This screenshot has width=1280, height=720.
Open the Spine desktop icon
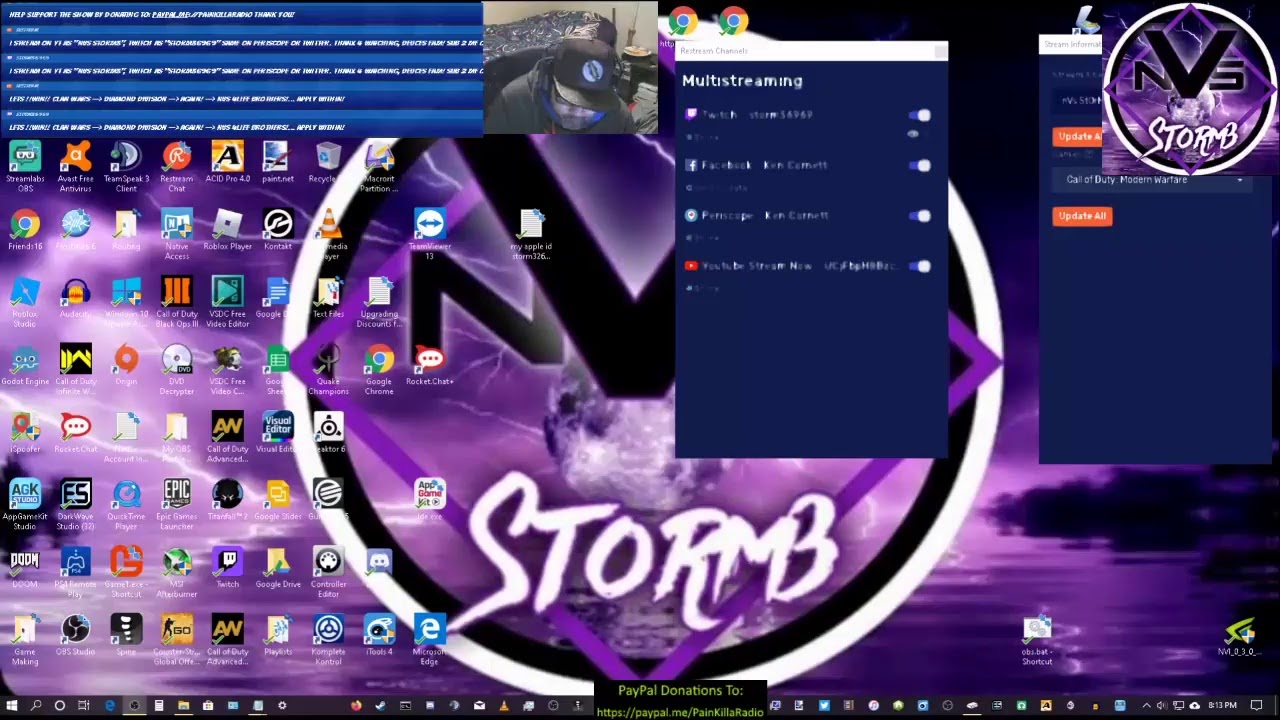click(126, 636)
